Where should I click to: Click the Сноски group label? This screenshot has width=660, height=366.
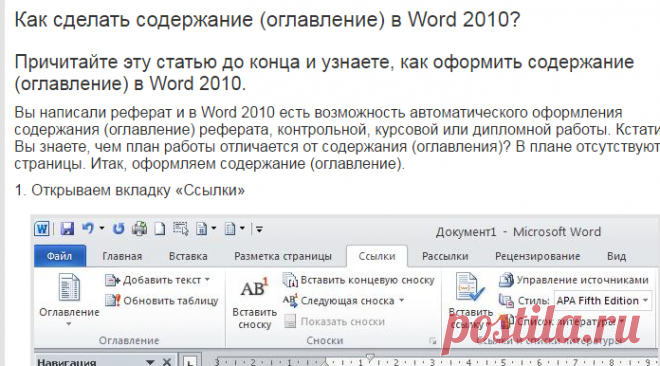click(325, 340)
